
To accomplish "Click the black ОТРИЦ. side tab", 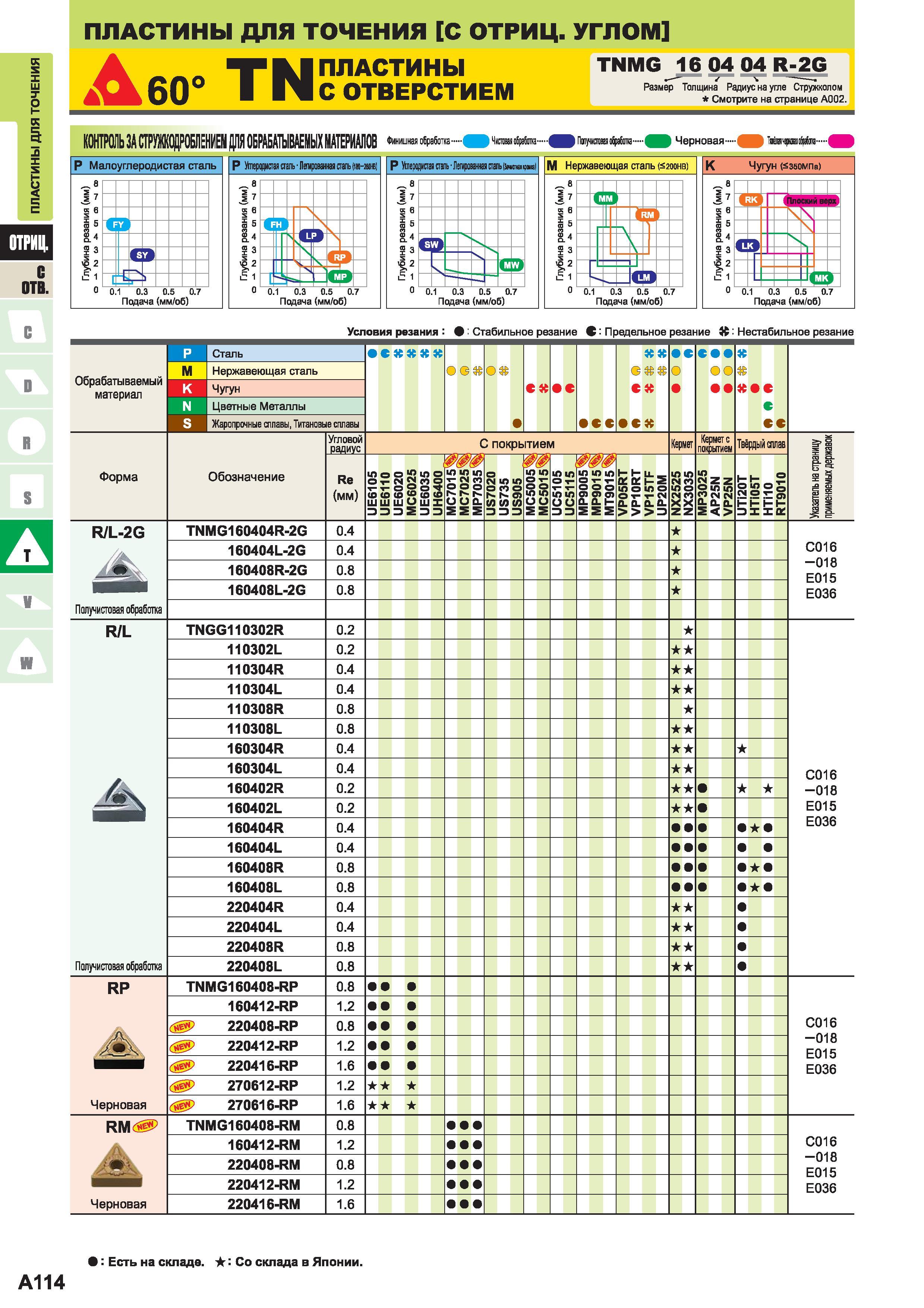I will tap(26, 243).
